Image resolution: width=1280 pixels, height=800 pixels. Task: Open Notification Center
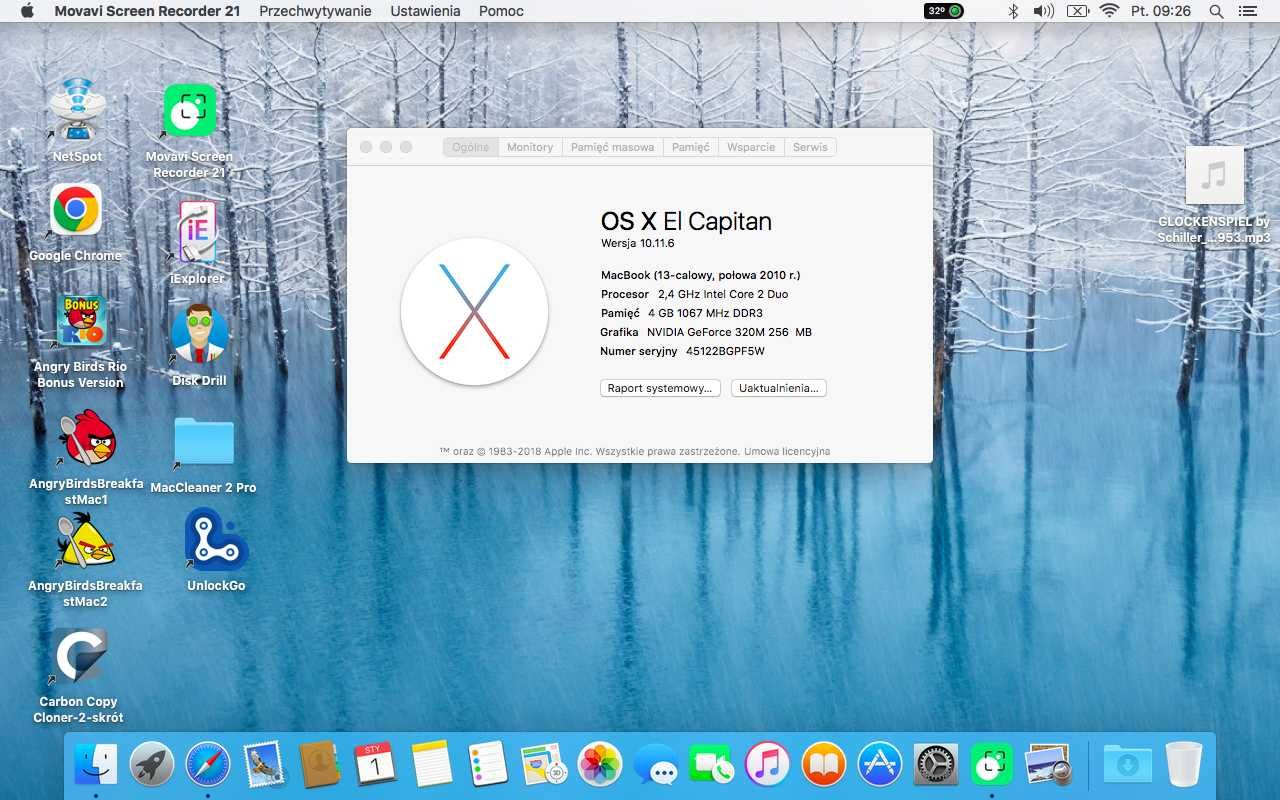[1247, 11]
